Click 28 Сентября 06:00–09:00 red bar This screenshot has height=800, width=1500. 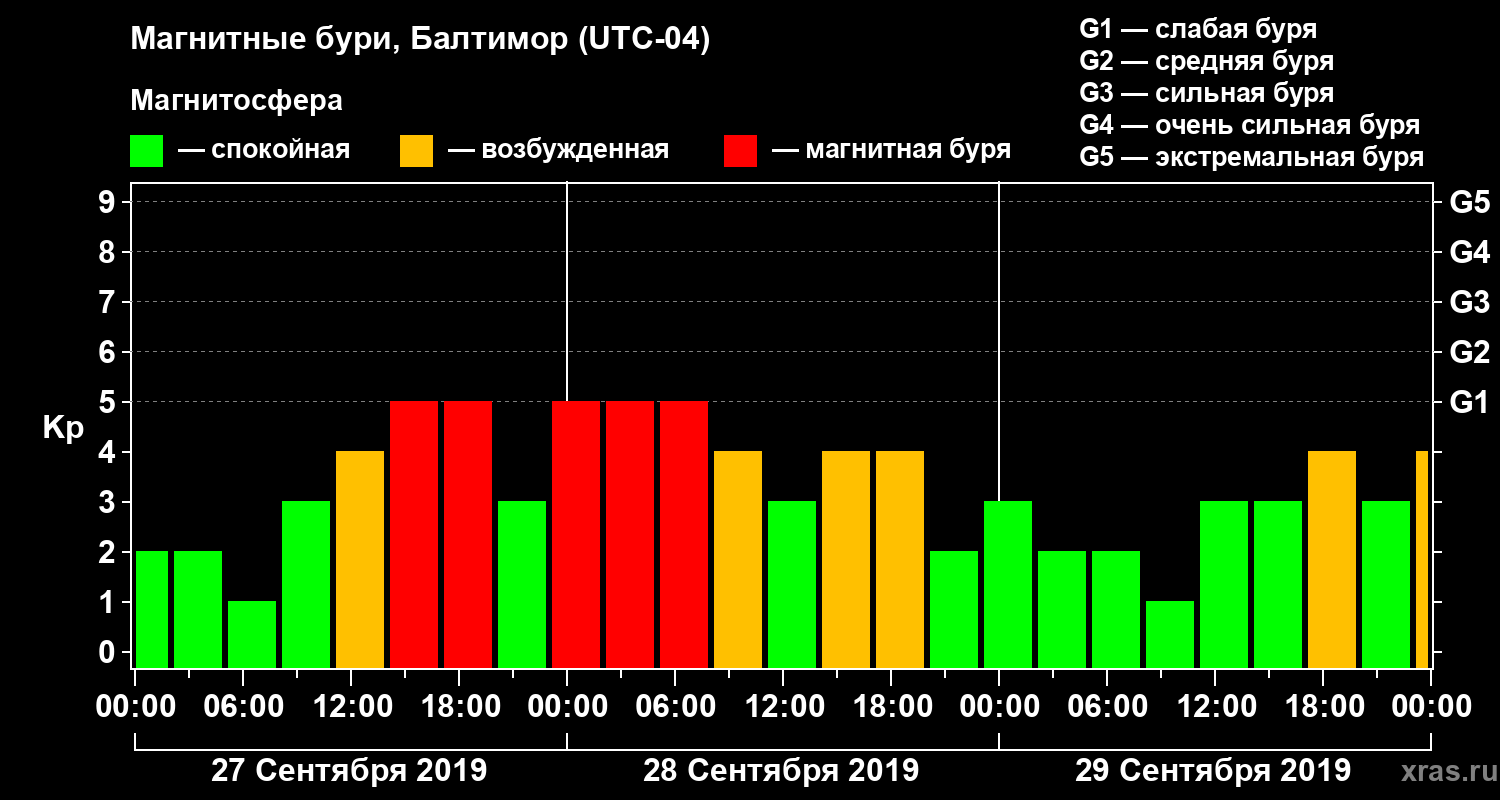(684, 534)
